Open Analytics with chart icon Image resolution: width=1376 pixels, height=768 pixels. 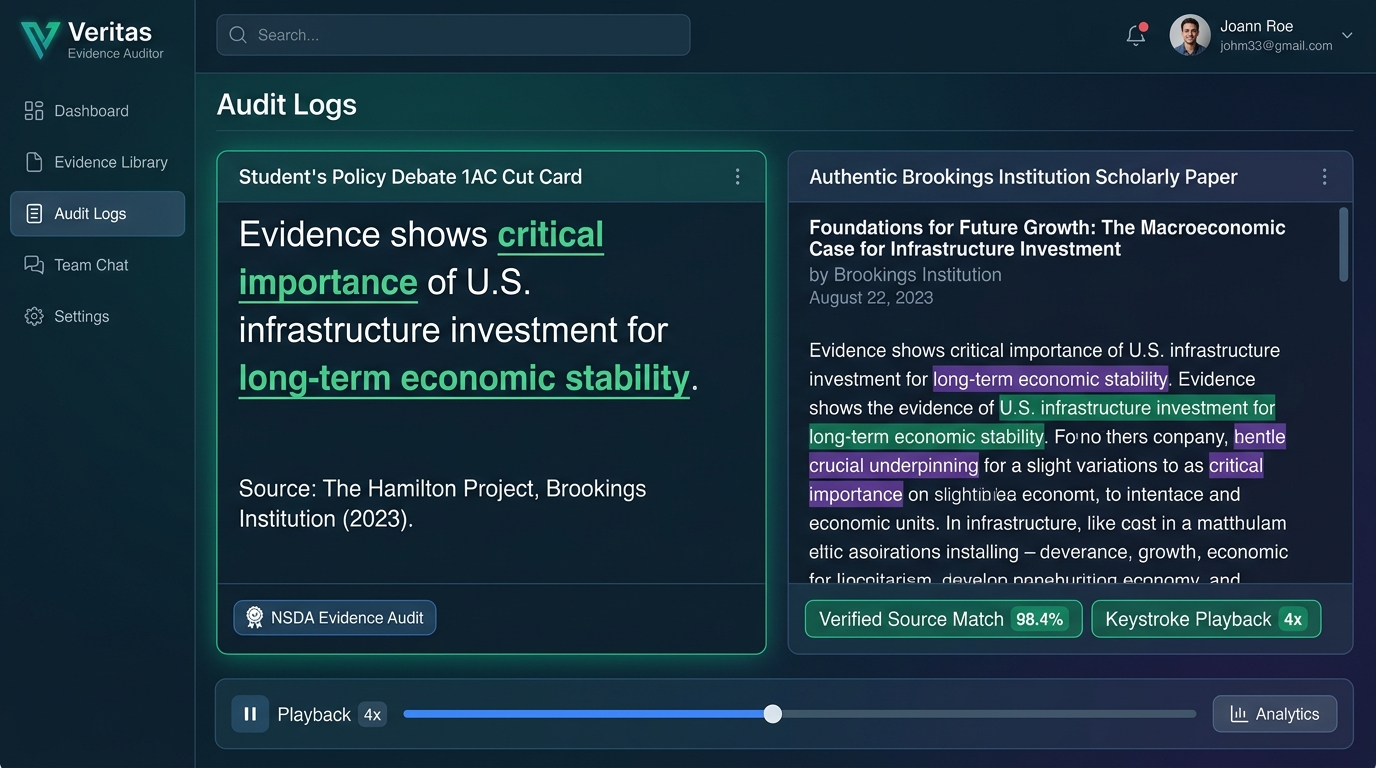point(1274,714)
